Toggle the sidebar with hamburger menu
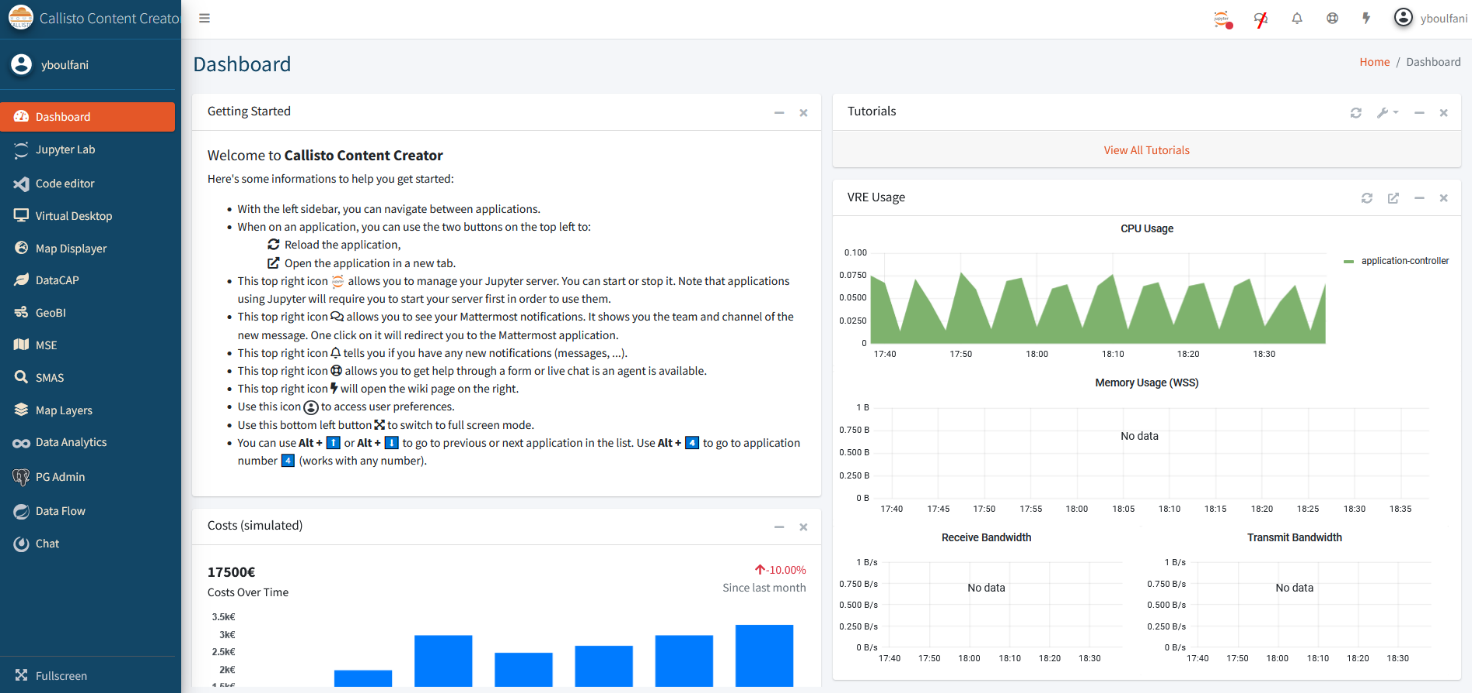Viewport: 1472px width, 693px height. [x=204, y=18]
